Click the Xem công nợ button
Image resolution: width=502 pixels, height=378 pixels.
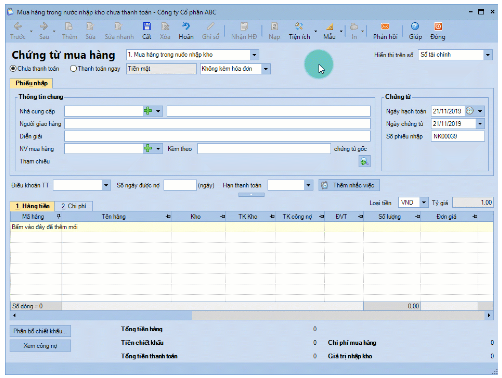pos(40,346)
